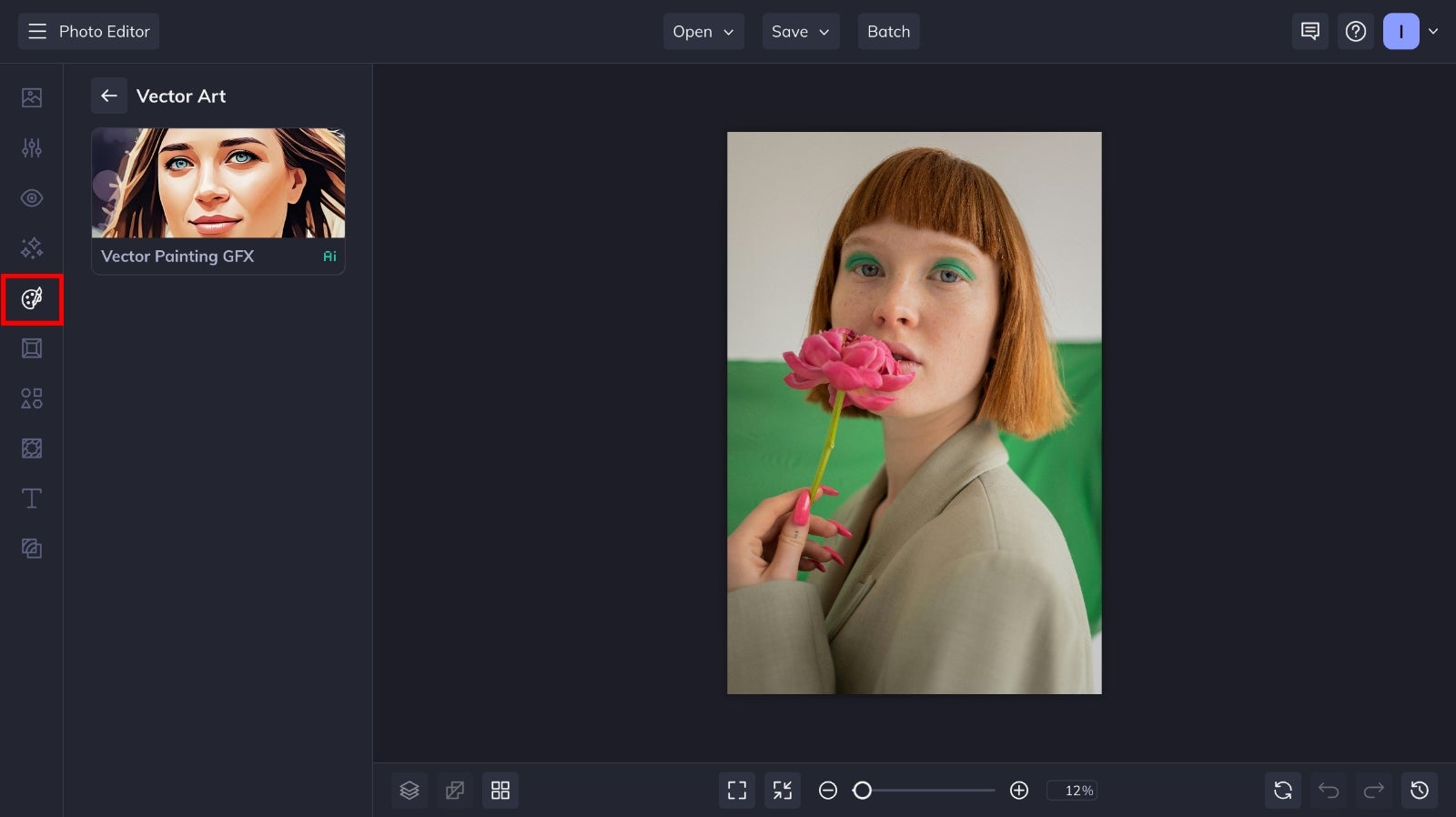Click the Batch button

[x=889, y=32]
